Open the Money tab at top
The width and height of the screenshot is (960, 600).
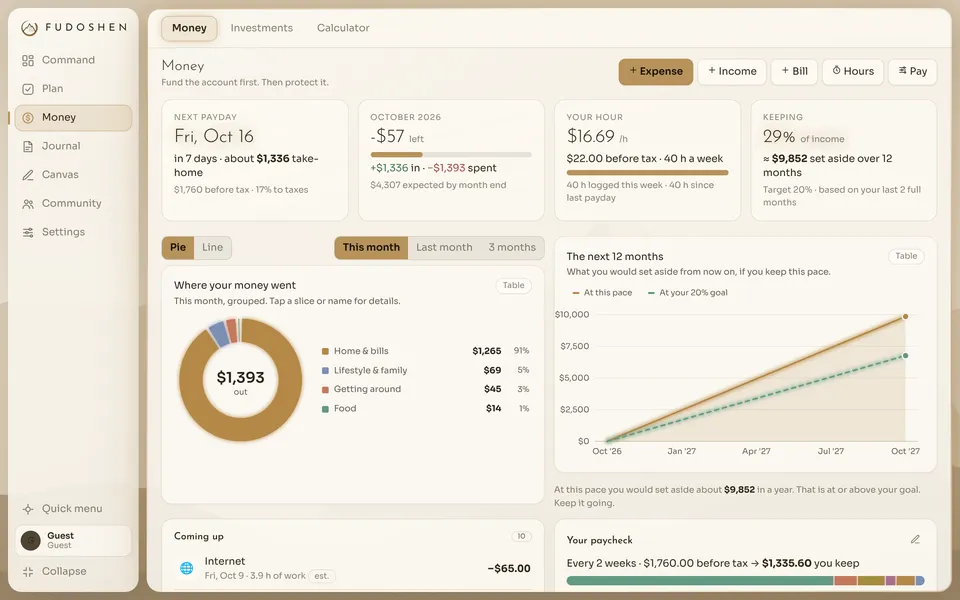[x=189, y=28]
